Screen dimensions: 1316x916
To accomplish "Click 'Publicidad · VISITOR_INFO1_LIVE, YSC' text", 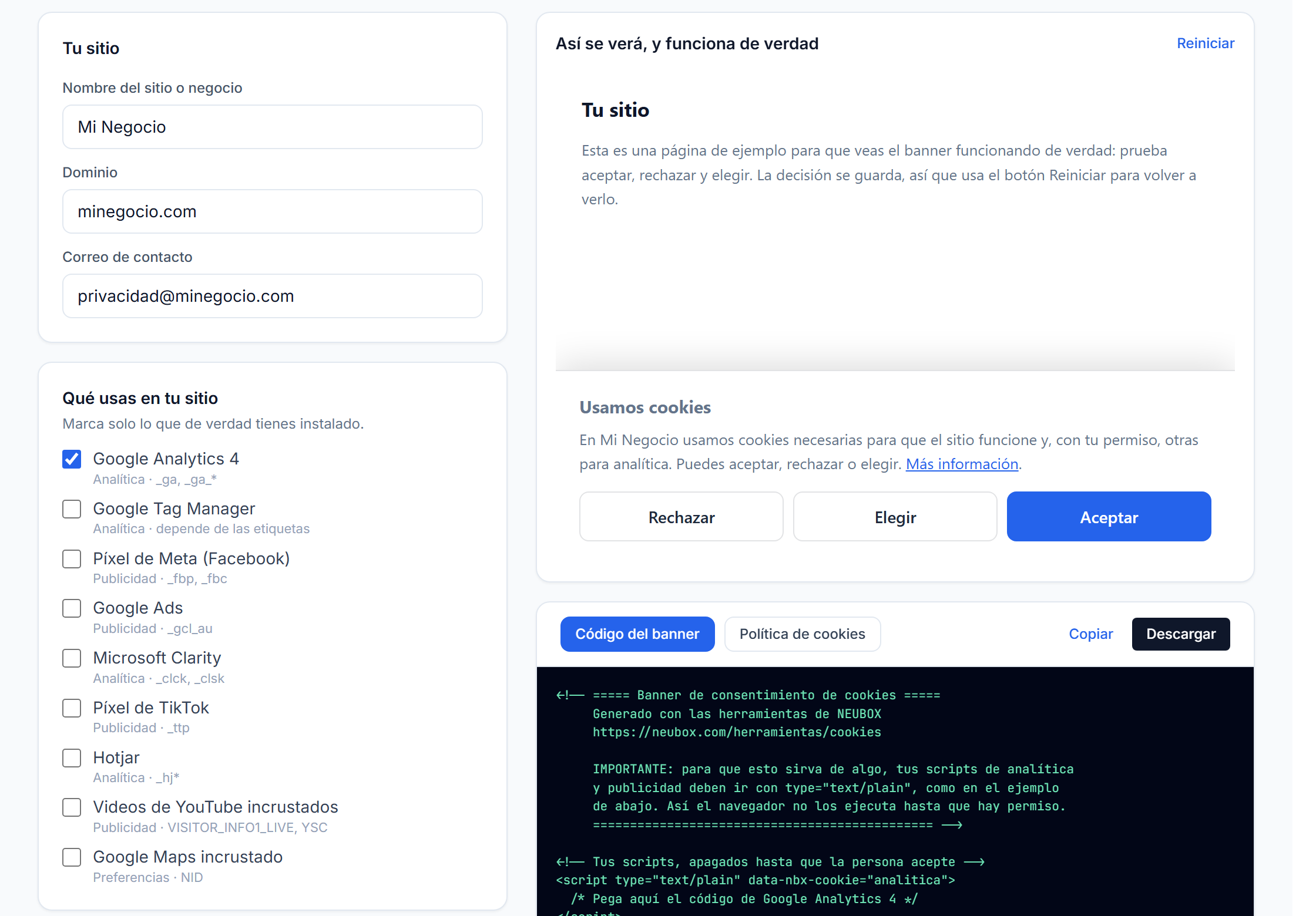I will tap(210, 827).
